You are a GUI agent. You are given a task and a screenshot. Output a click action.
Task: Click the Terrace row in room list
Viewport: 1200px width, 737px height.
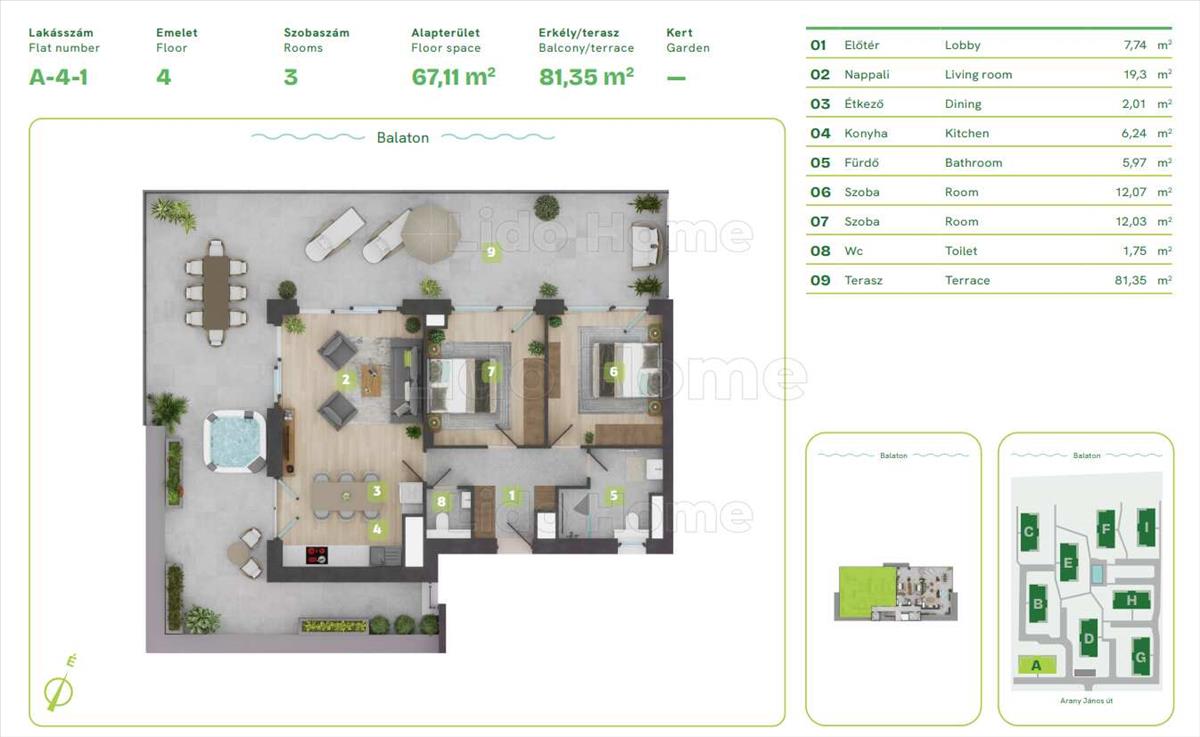(989, 280)
